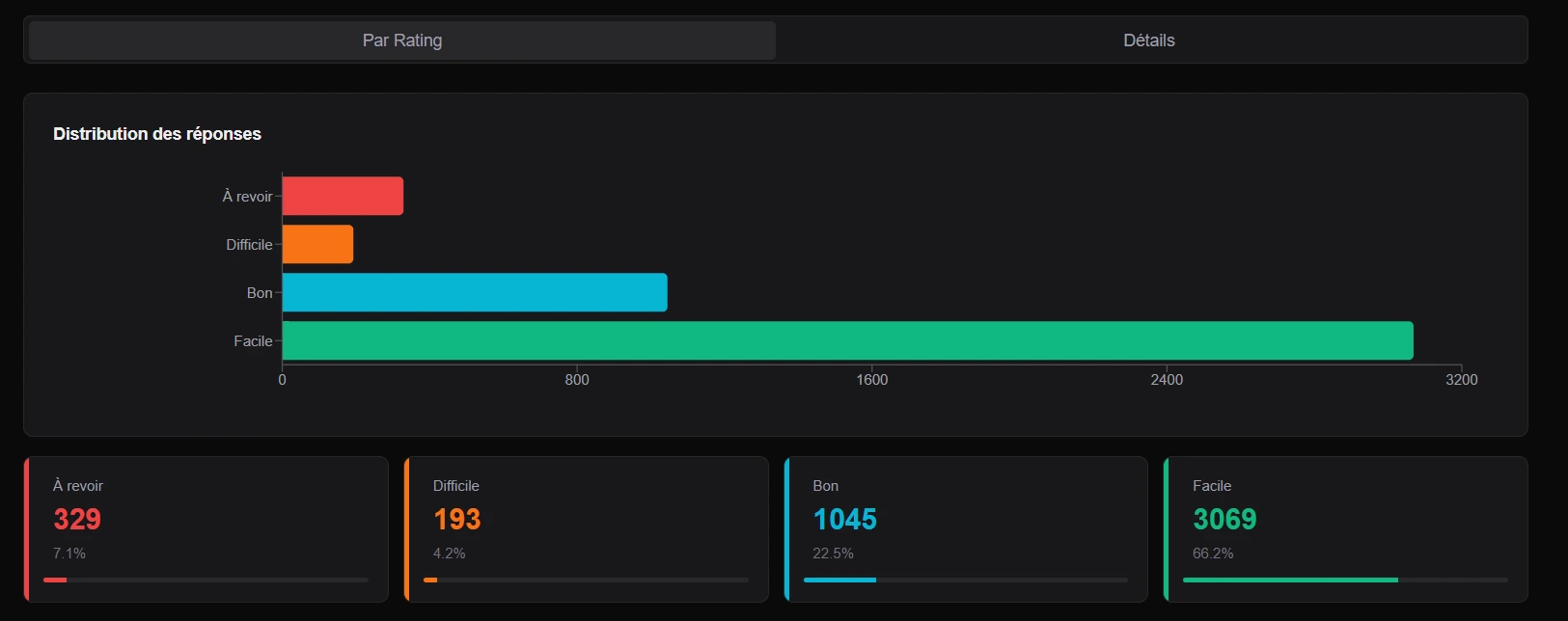Click the Distribution des réponses heading
The width and height of the screenshot is (1568, 621).
point(157,134)
